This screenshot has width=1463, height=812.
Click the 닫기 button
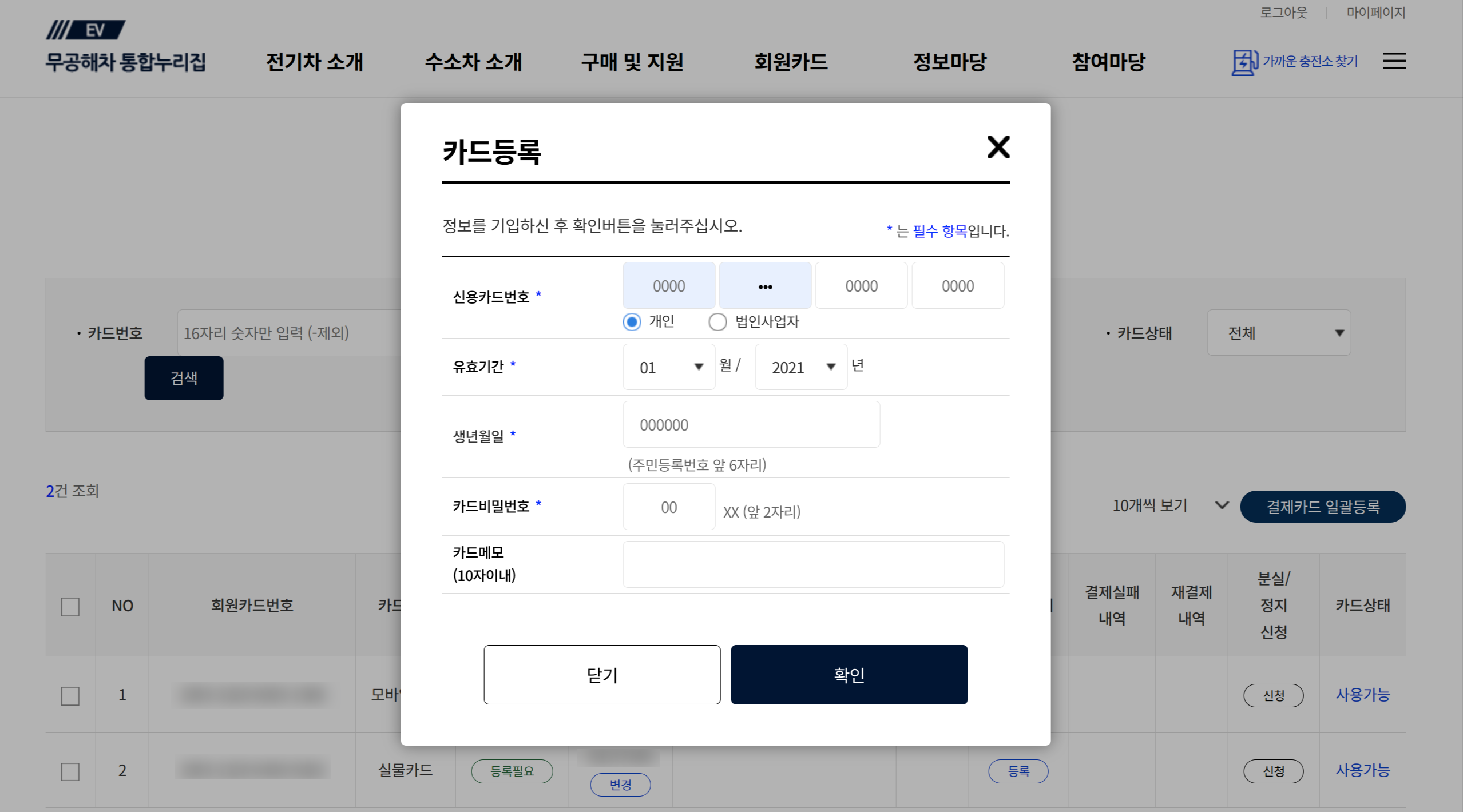pyautogui.click(x=602, y=675)
